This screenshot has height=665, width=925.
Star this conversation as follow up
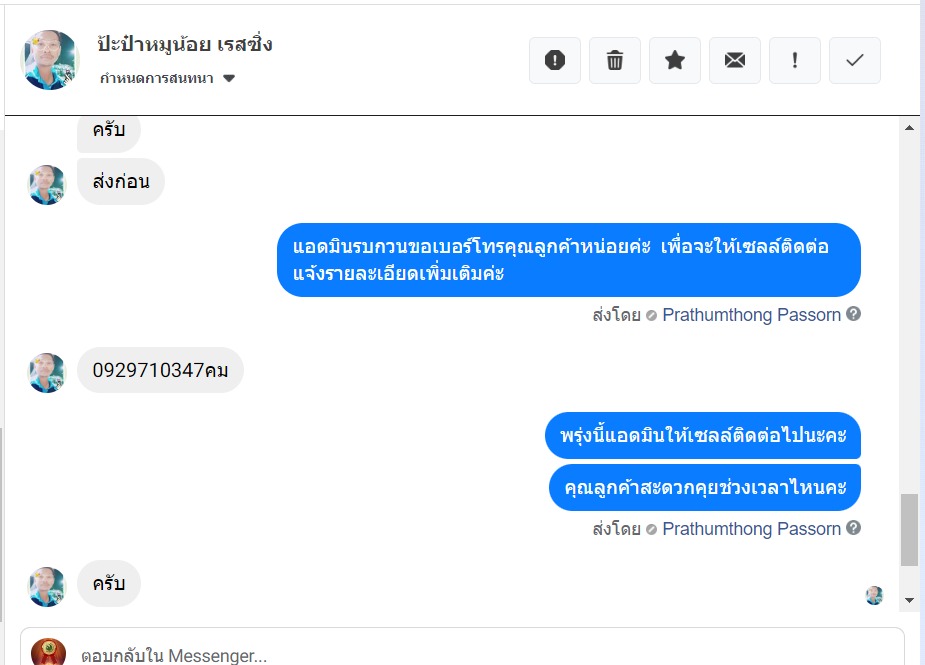tap(675, 60)
